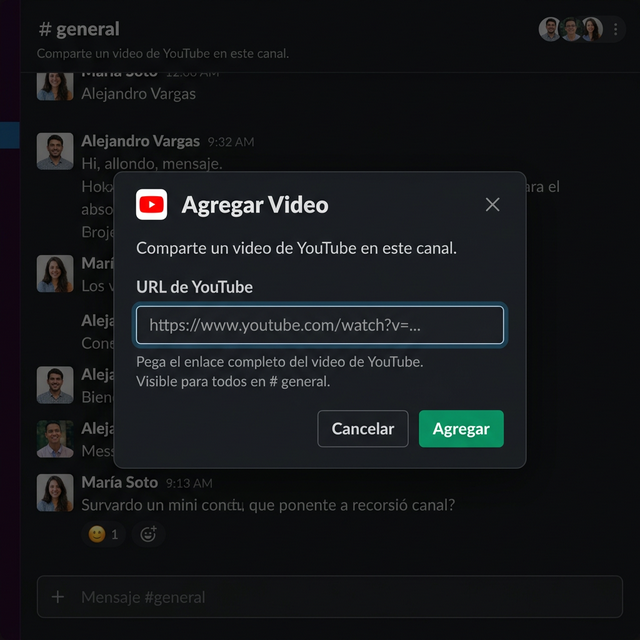Close the Agregar Video dialog

coord(492,204)
